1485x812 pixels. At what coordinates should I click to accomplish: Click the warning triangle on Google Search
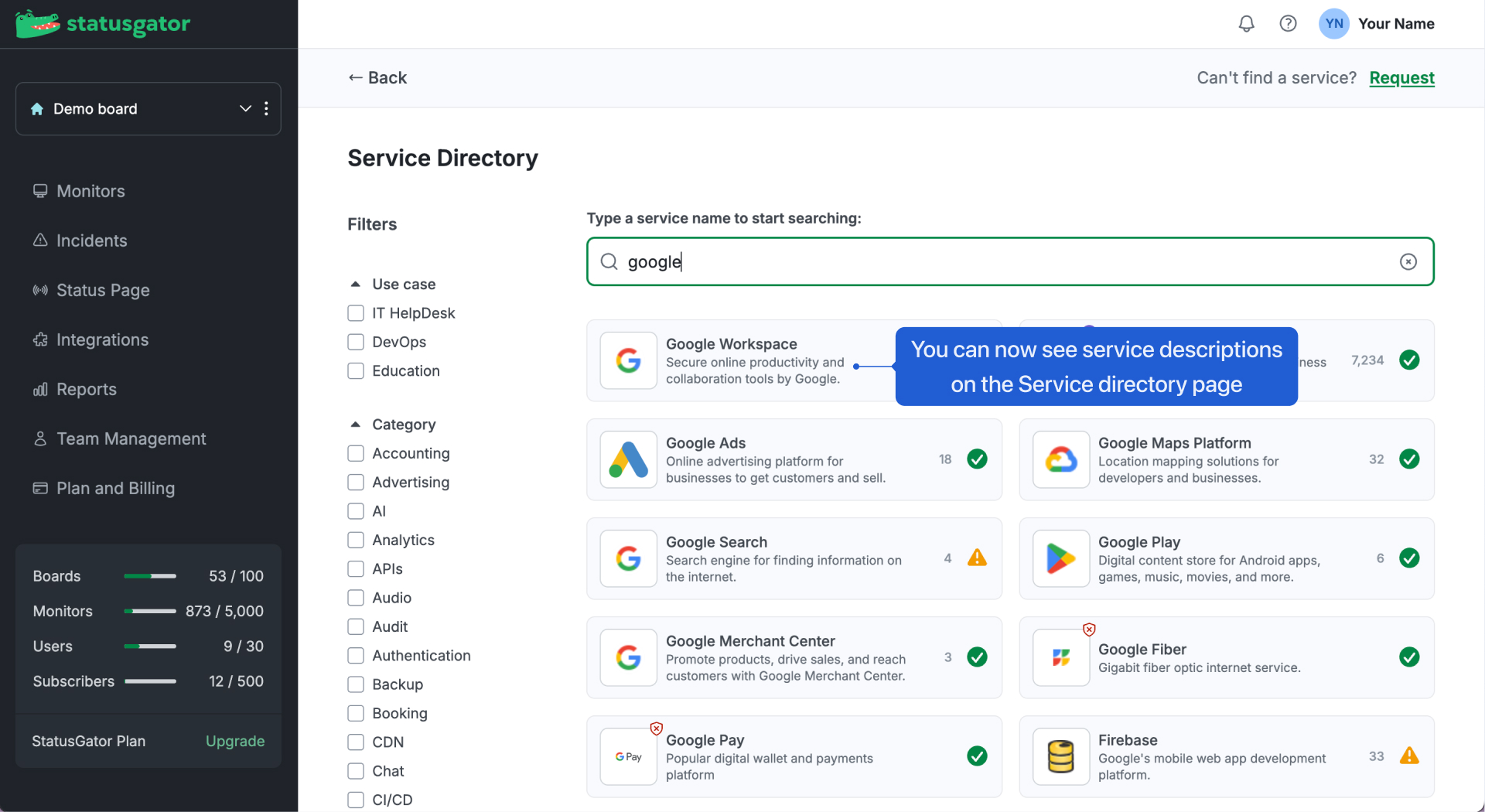[x=977, y=558]
